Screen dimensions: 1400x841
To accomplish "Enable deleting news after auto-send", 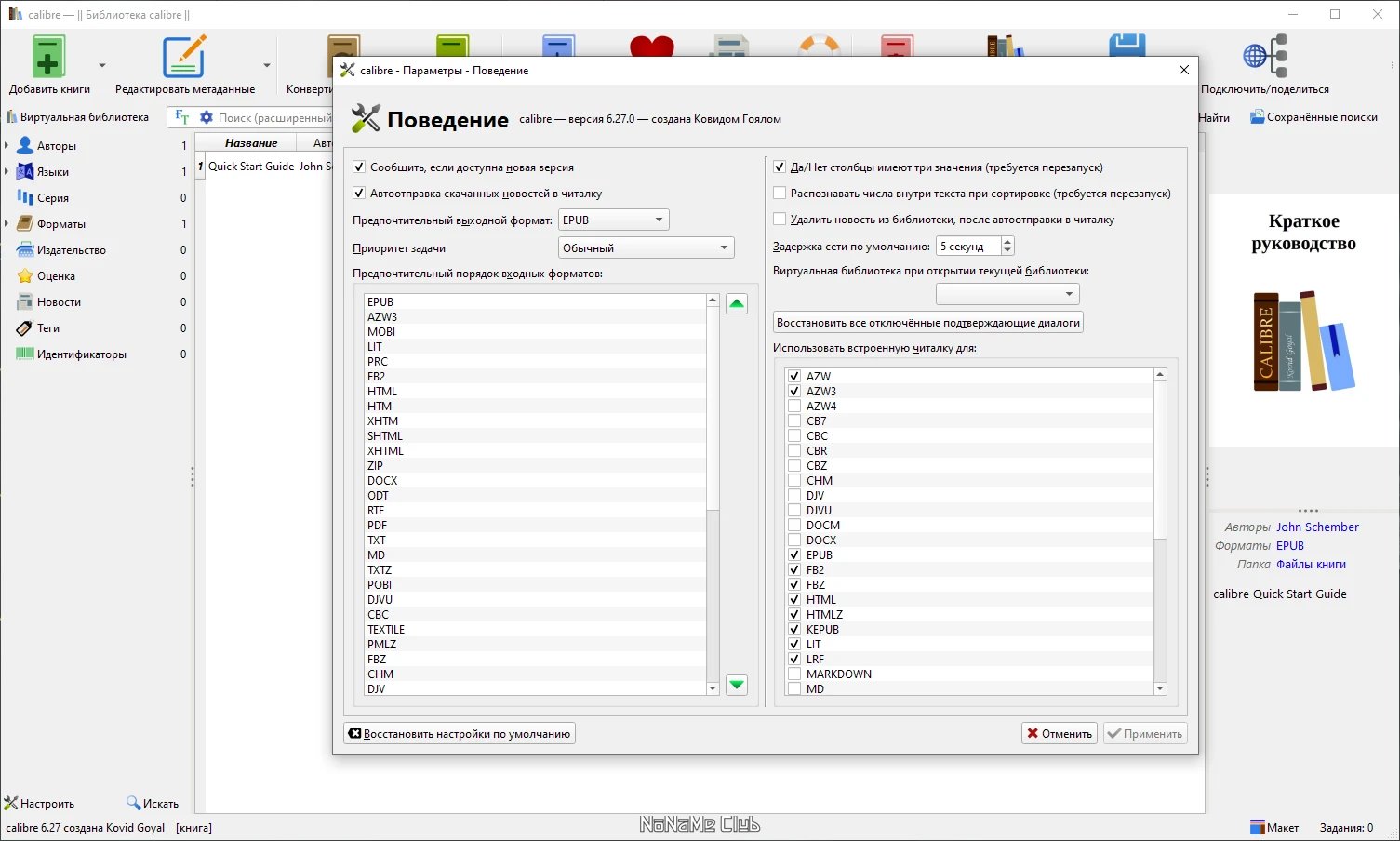I will point(780,220).
